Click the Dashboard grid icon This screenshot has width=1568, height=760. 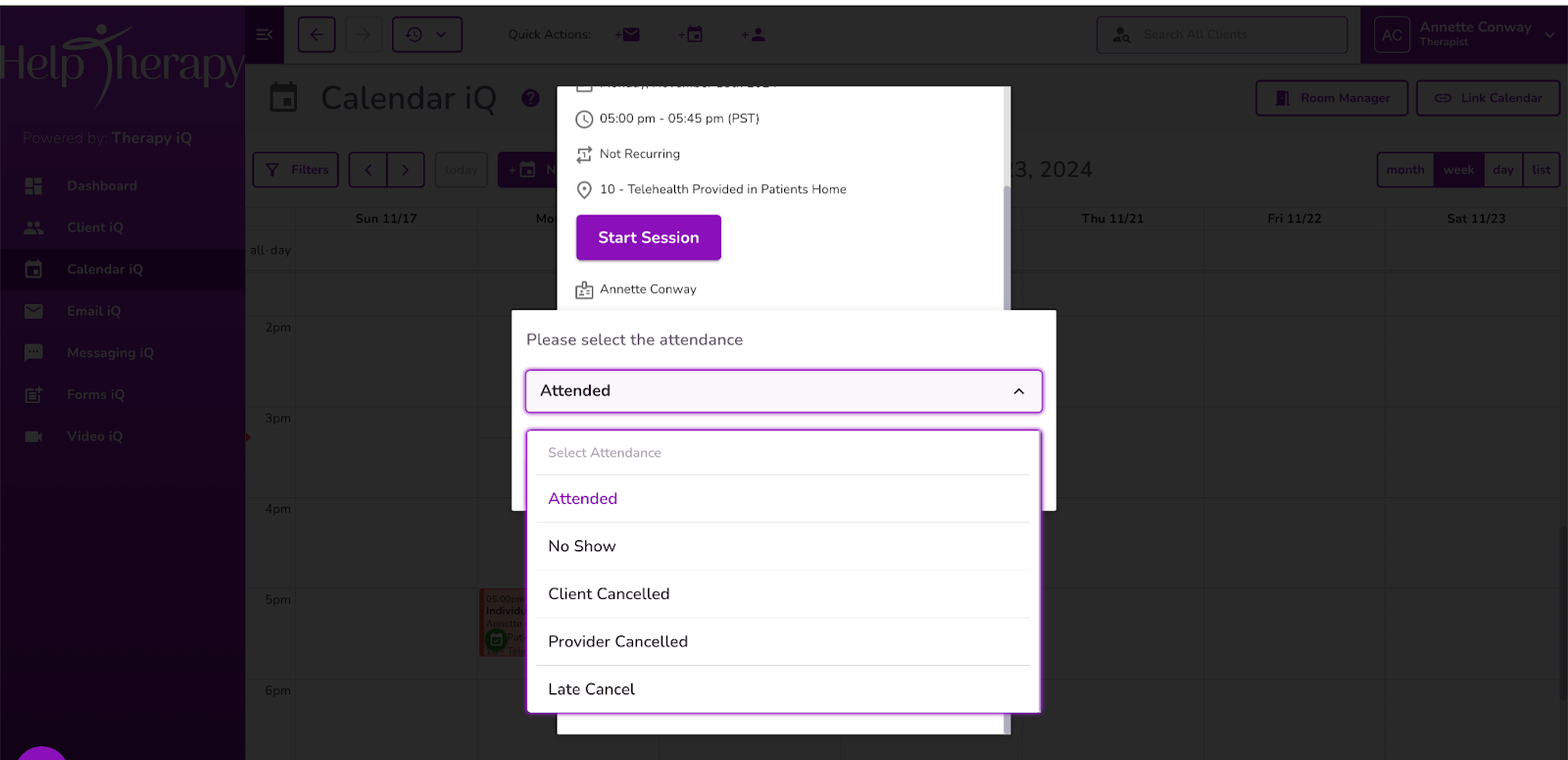pyautogui.click(x=33, y=185)
